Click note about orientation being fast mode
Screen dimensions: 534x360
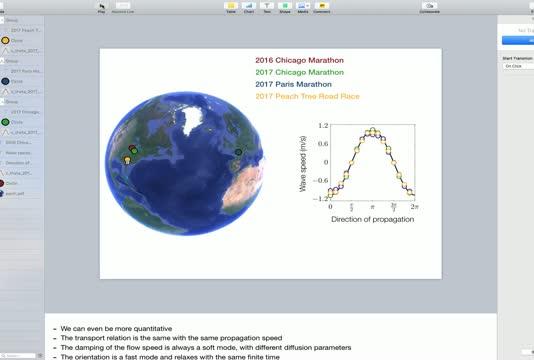[x=170, y=357]
